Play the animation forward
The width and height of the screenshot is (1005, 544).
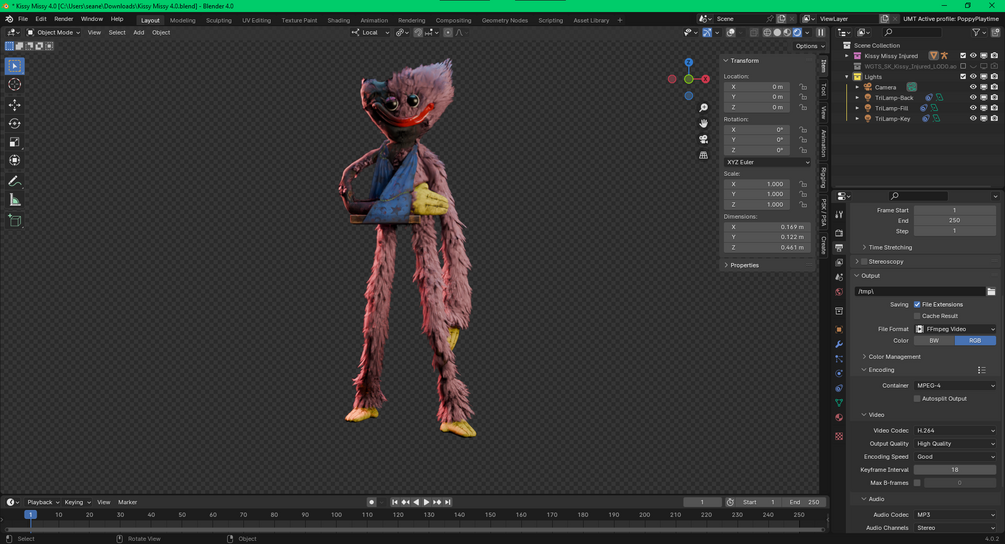426,502
